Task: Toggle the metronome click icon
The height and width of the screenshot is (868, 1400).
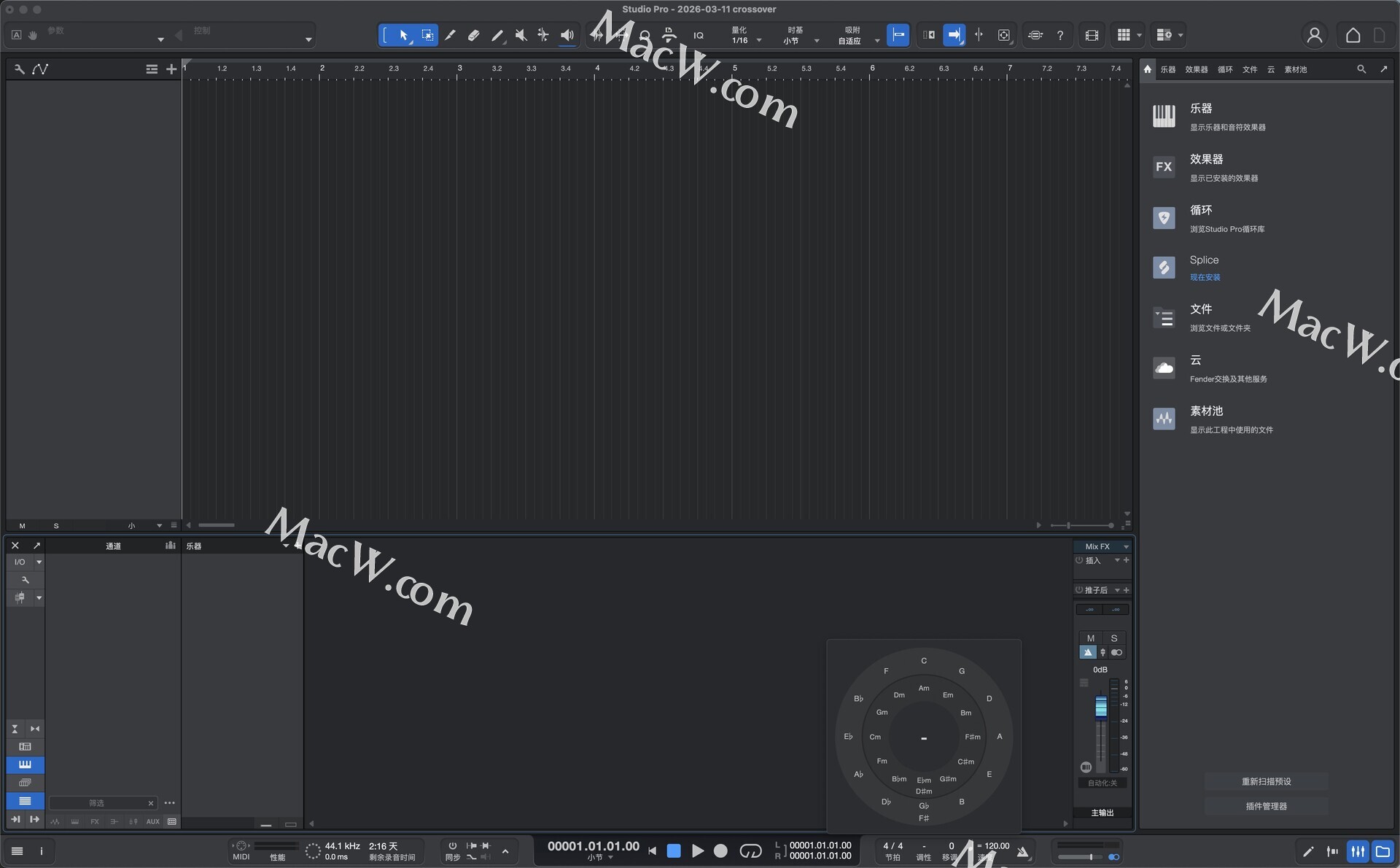Action: click(1023, 851)
